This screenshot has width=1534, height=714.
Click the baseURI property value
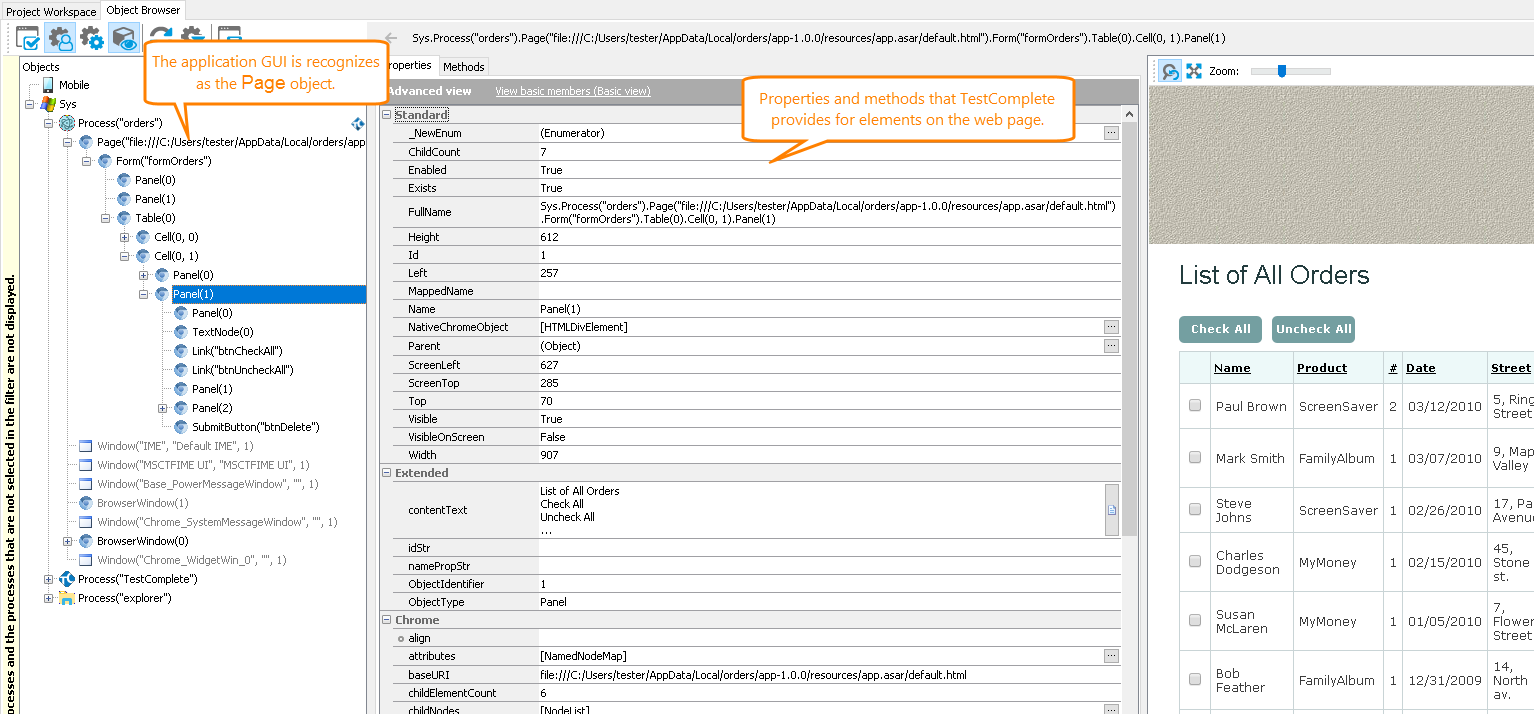753,675
